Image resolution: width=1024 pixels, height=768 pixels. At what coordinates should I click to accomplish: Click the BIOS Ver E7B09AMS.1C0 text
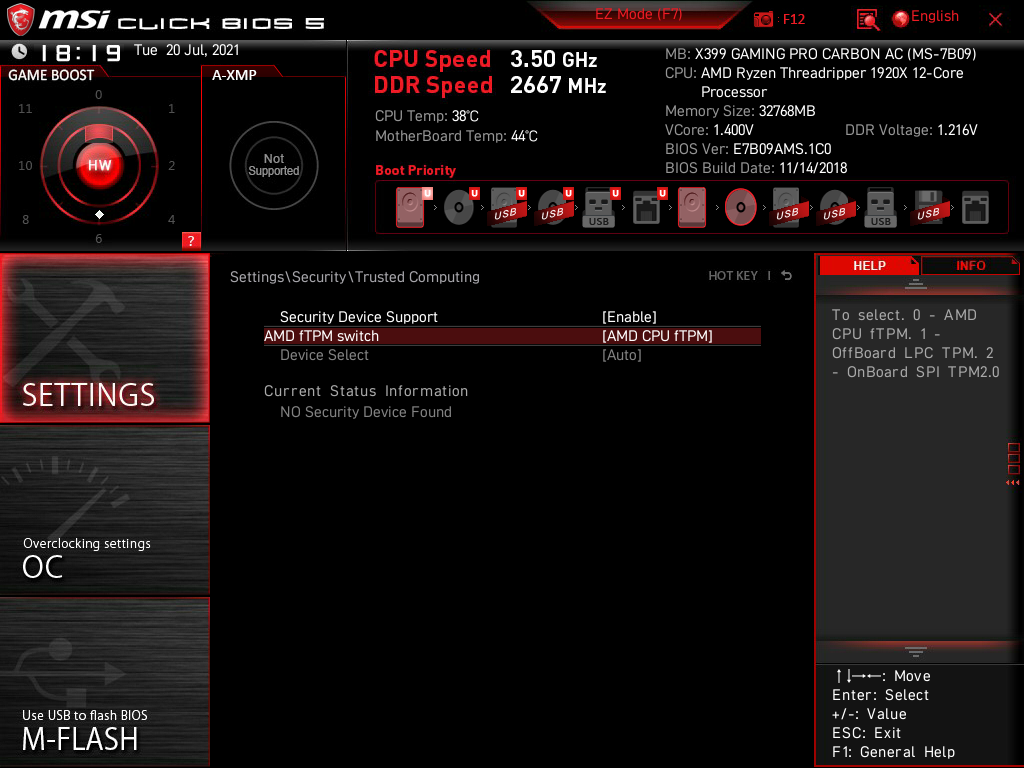pos(748,149)
